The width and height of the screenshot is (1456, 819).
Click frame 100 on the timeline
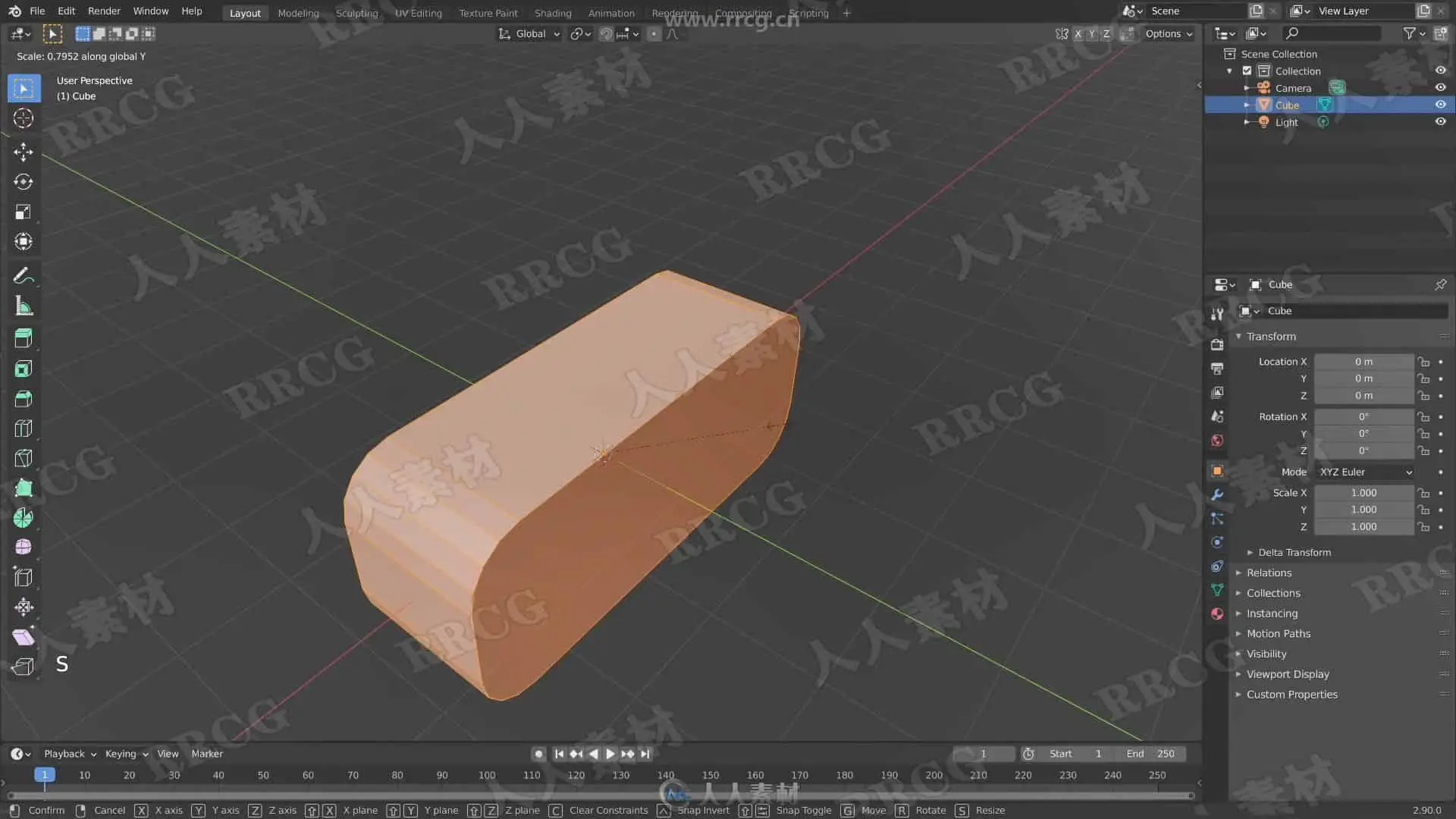point(487,775)
